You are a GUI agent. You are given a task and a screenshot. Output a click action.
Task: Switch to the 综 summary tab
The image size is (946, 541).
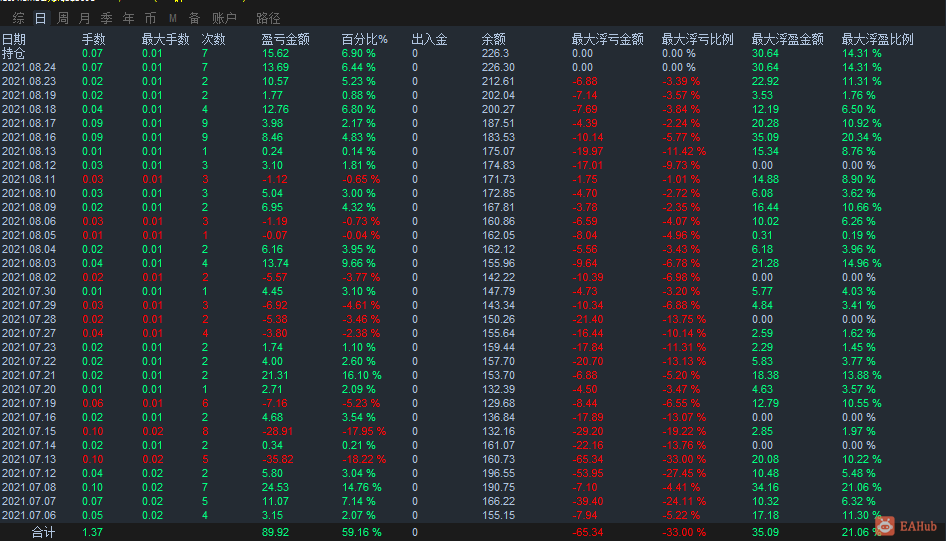click(19, 18)
